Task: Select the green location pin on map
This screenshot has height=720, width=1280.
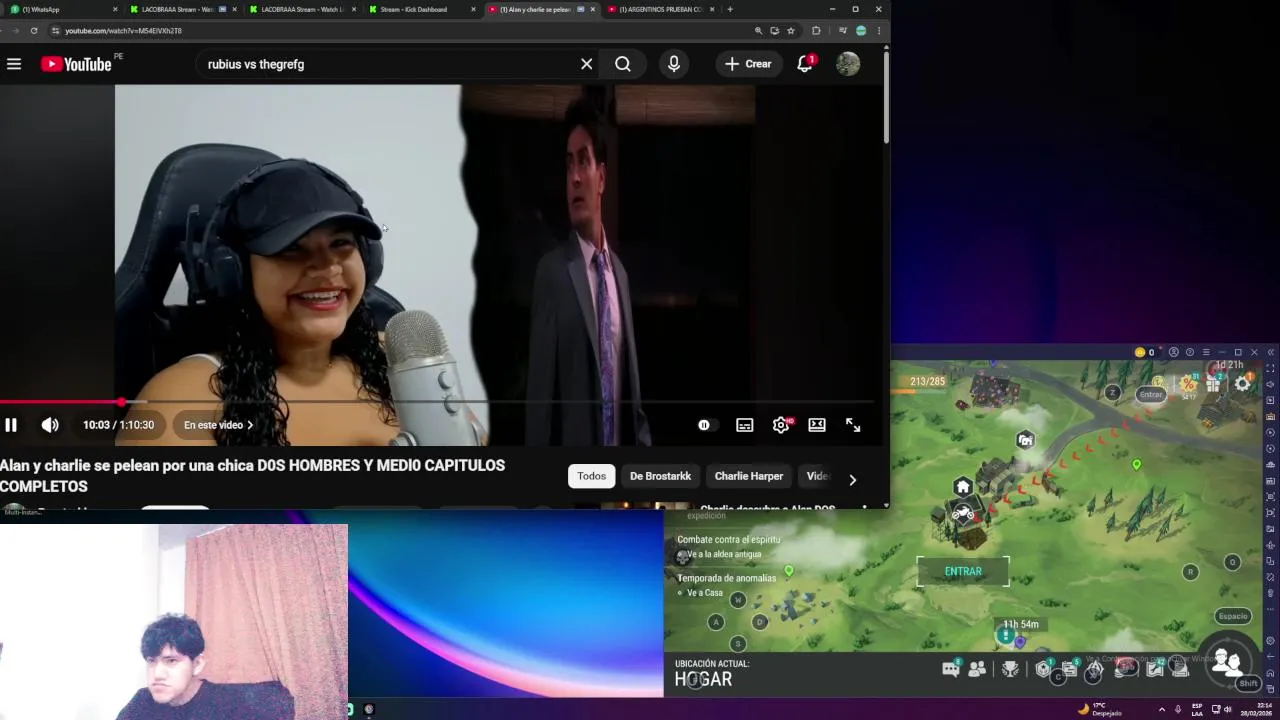Action: pos(1136,465)
